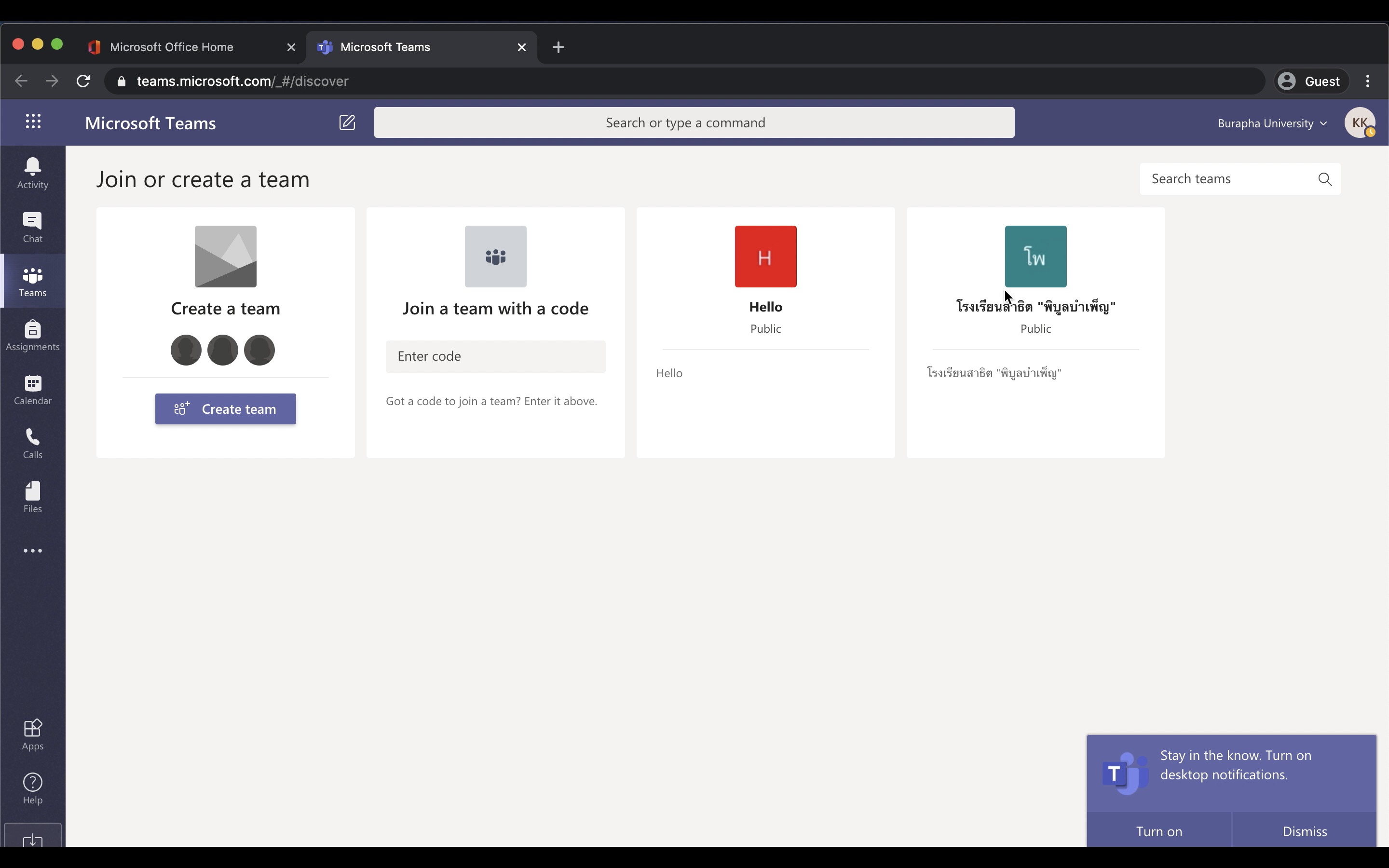Click the 'Create a team' card title
Screen dimensions: 1389x868
226,308
